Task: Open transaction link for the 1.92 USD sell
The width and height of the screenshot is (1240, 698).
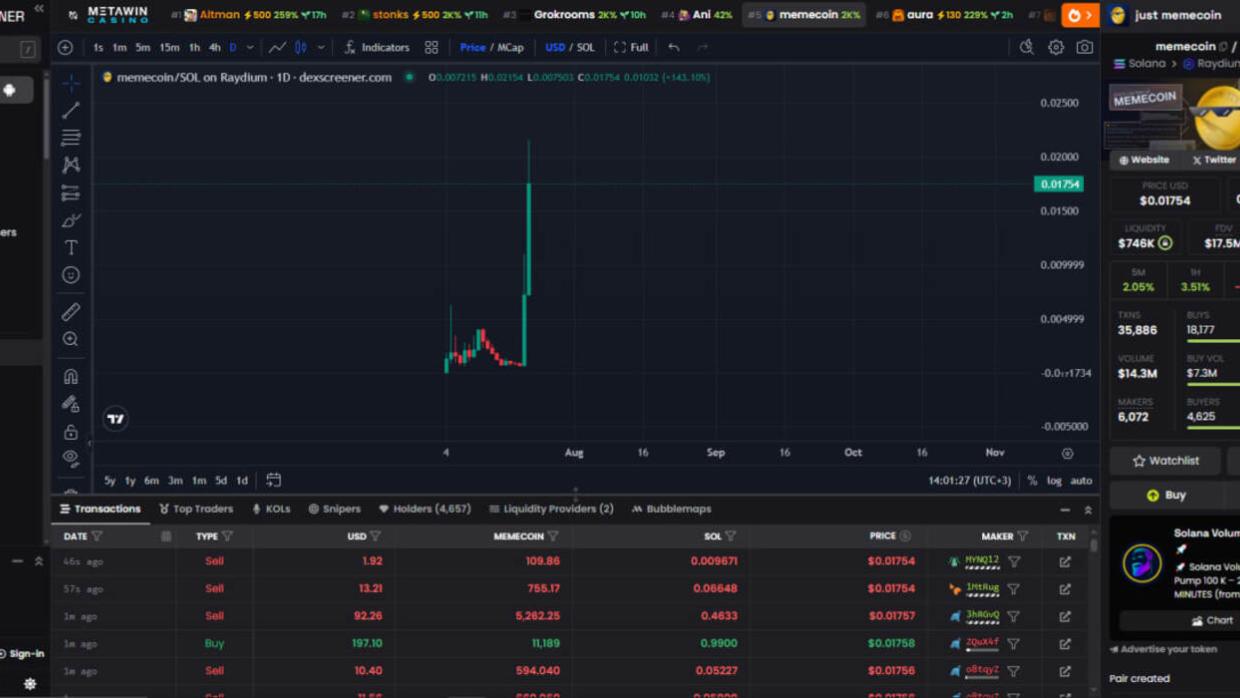Action: tap(1065, 562)
